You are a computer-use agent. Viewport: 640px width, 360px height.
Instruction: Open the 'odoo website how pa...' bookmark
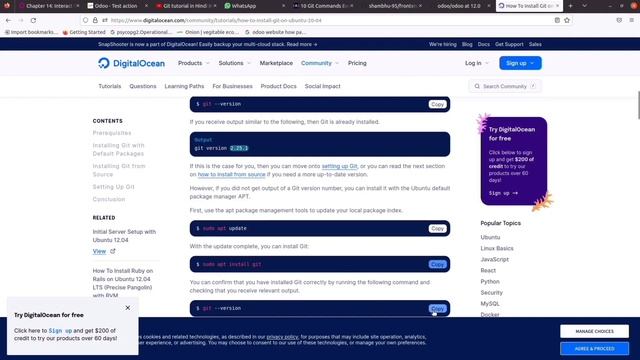pyautogui.click(x=276, y=32)
